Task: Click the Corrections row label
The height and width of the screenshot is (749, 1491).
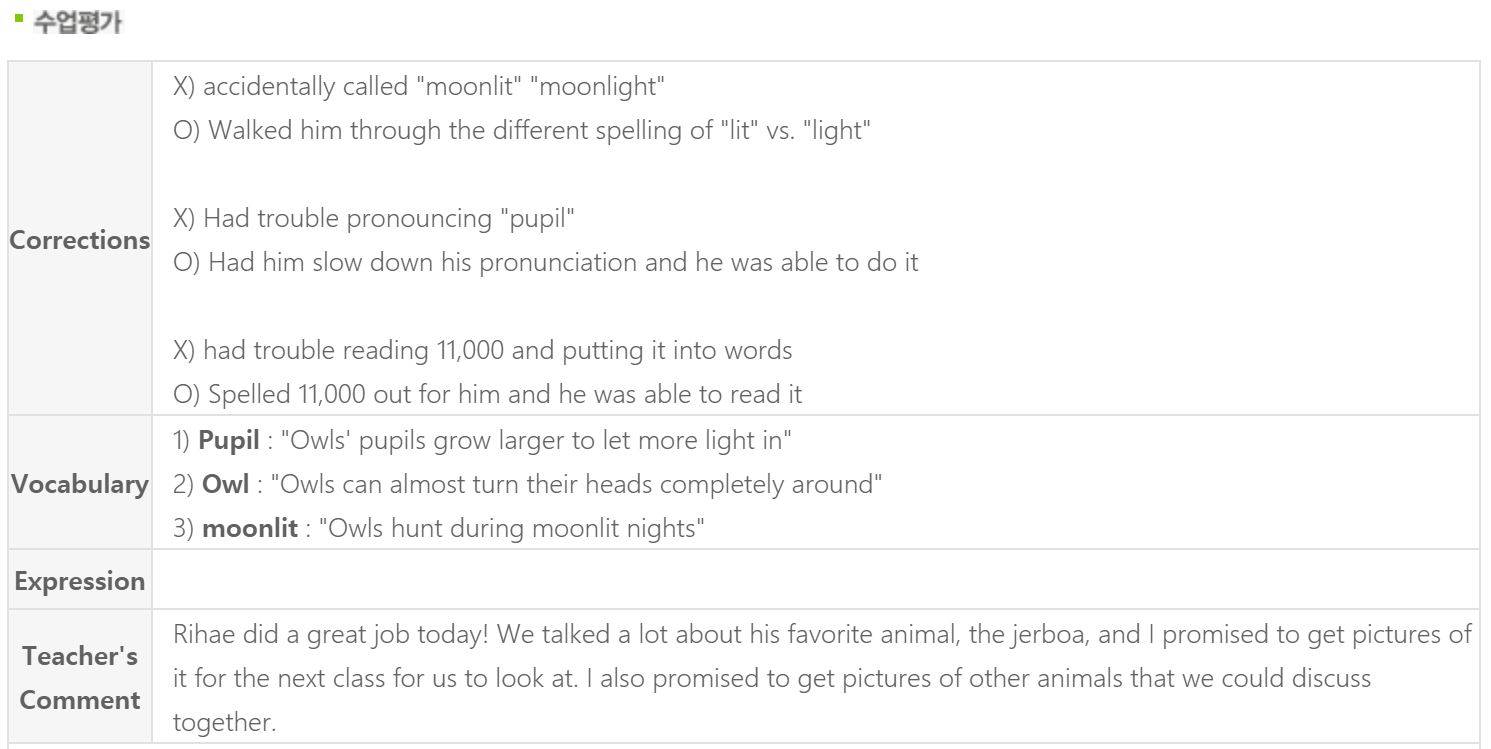Action: tap(80, 240)
